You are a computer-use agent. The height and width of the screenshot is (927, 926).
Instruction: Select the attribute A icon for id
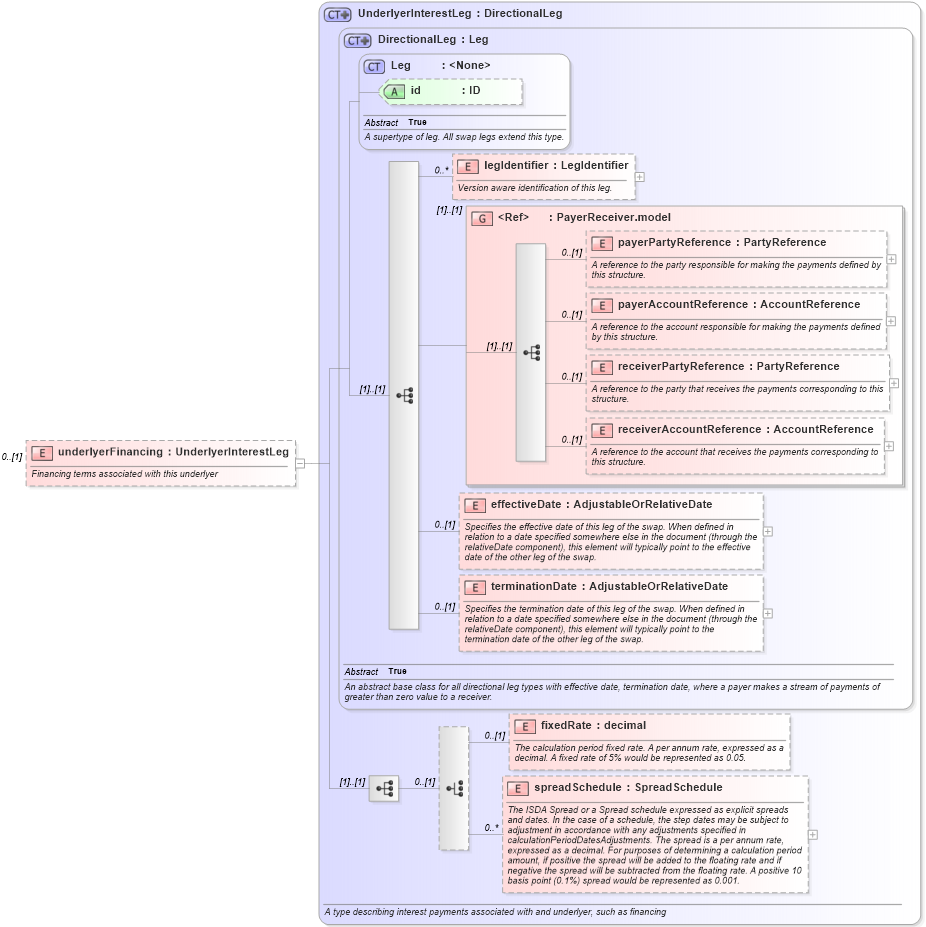click(394, 92)
